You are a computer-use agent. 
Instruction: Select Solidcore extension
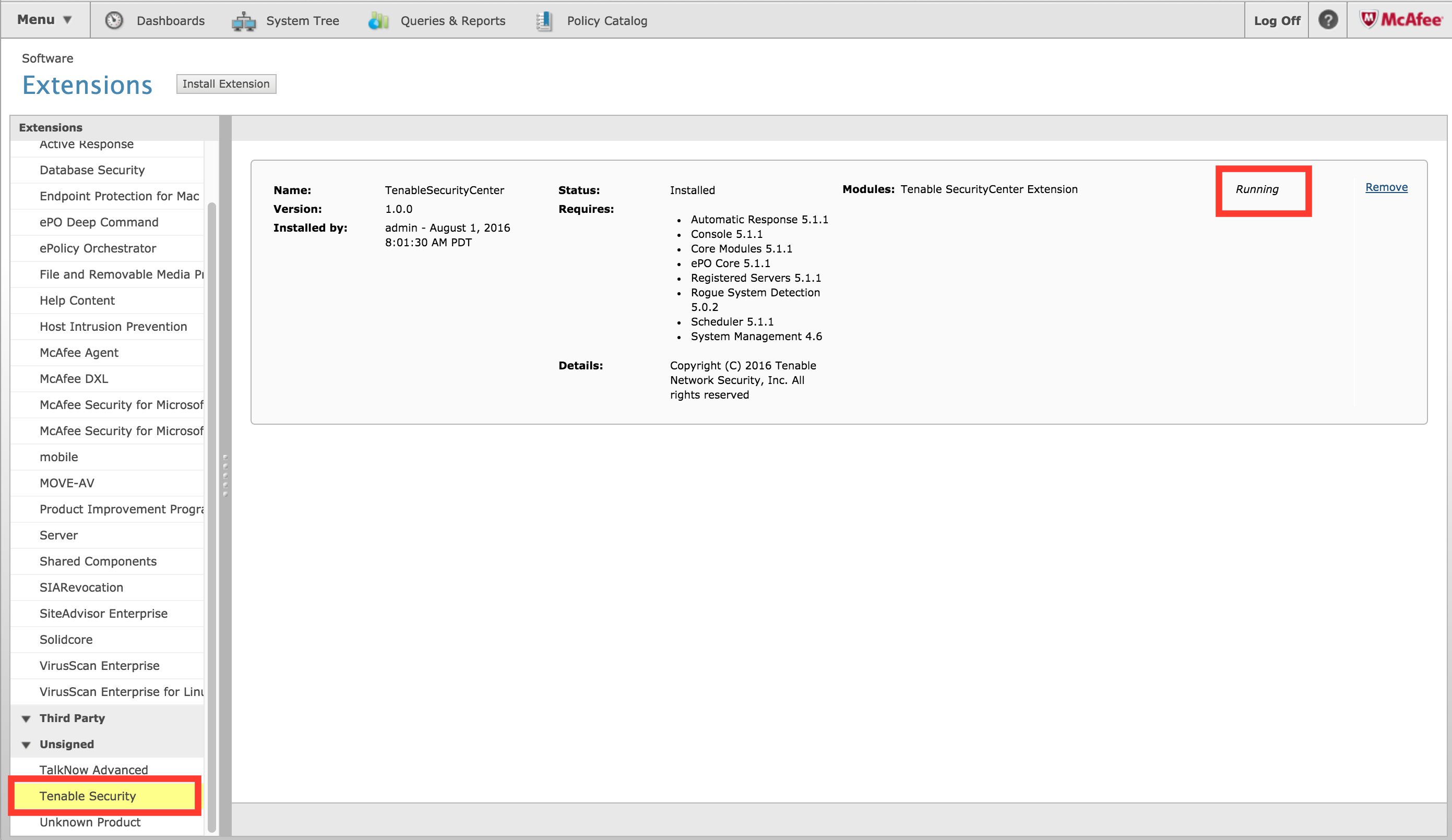pos(107,640)
